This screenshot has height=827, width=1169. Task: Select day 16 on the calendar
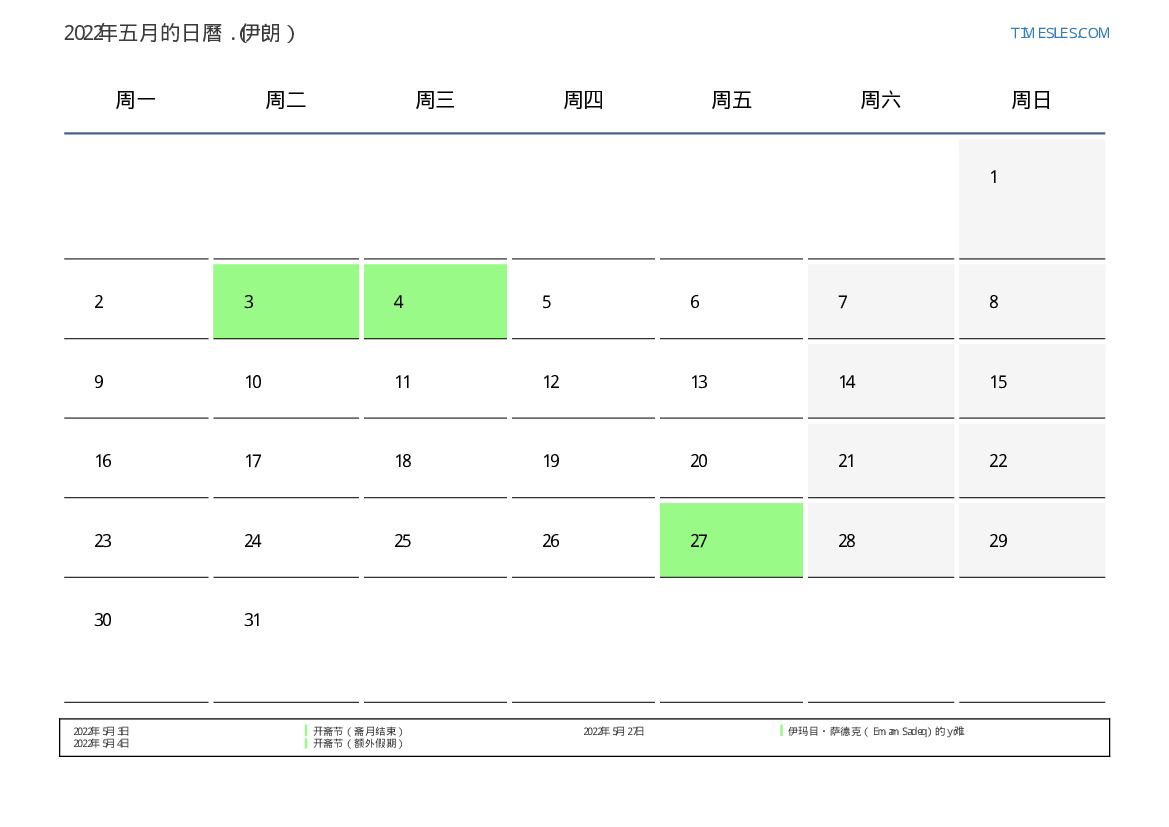136,461
